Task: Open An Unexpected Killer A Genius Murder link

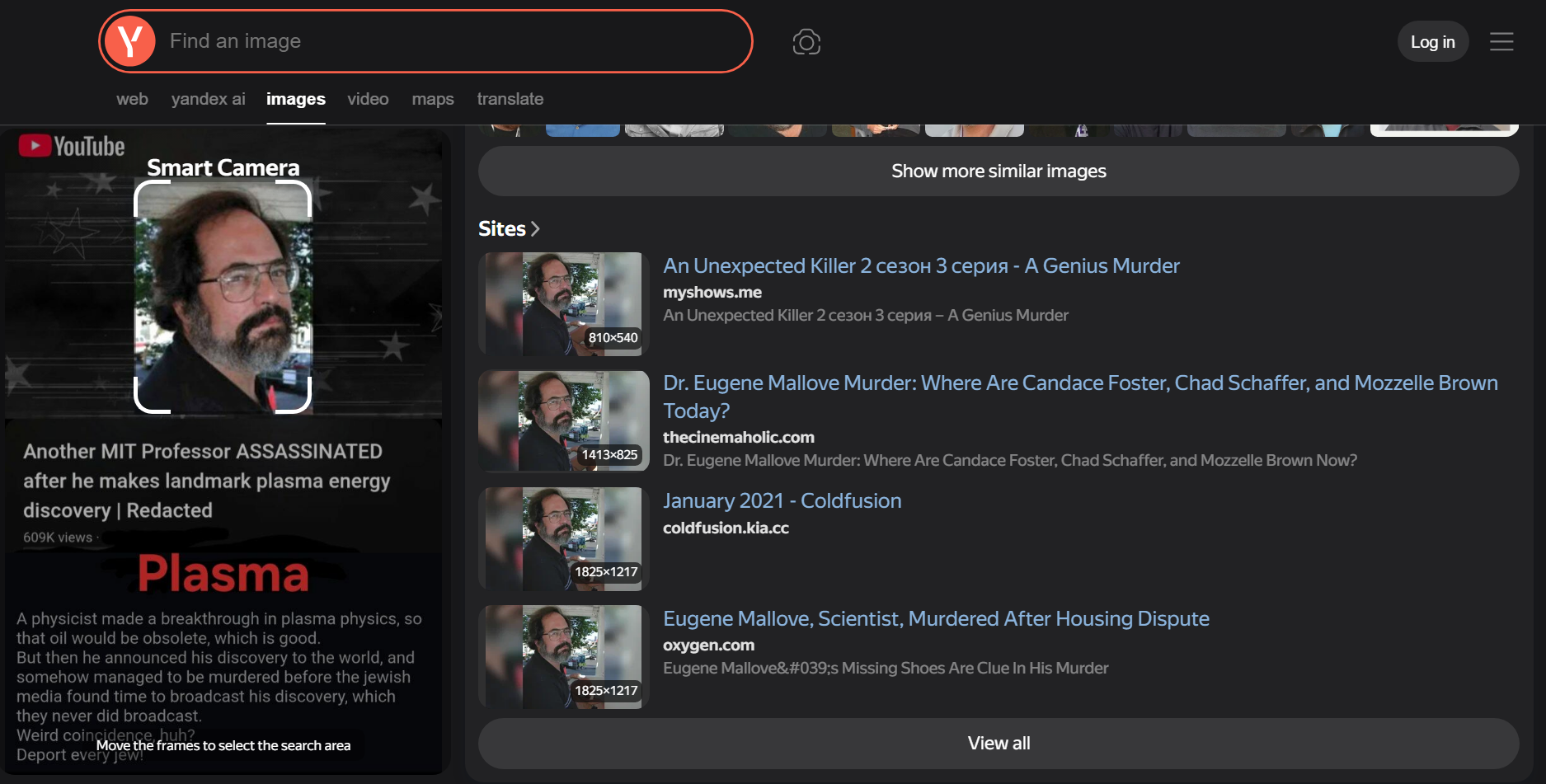Action: click(x=921, y=266)
